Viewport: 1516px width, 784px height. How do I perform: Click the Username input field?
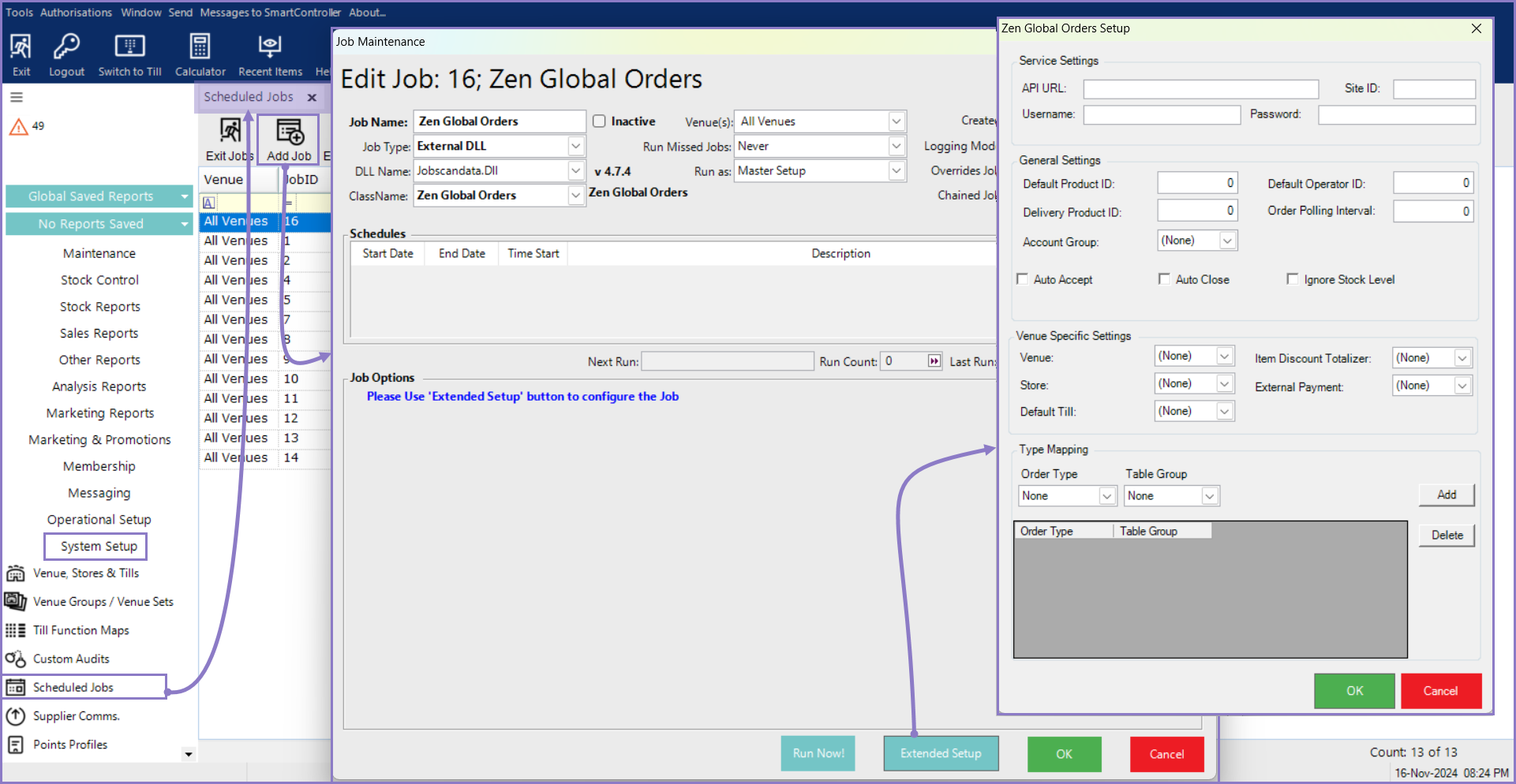pos(1162,115)
